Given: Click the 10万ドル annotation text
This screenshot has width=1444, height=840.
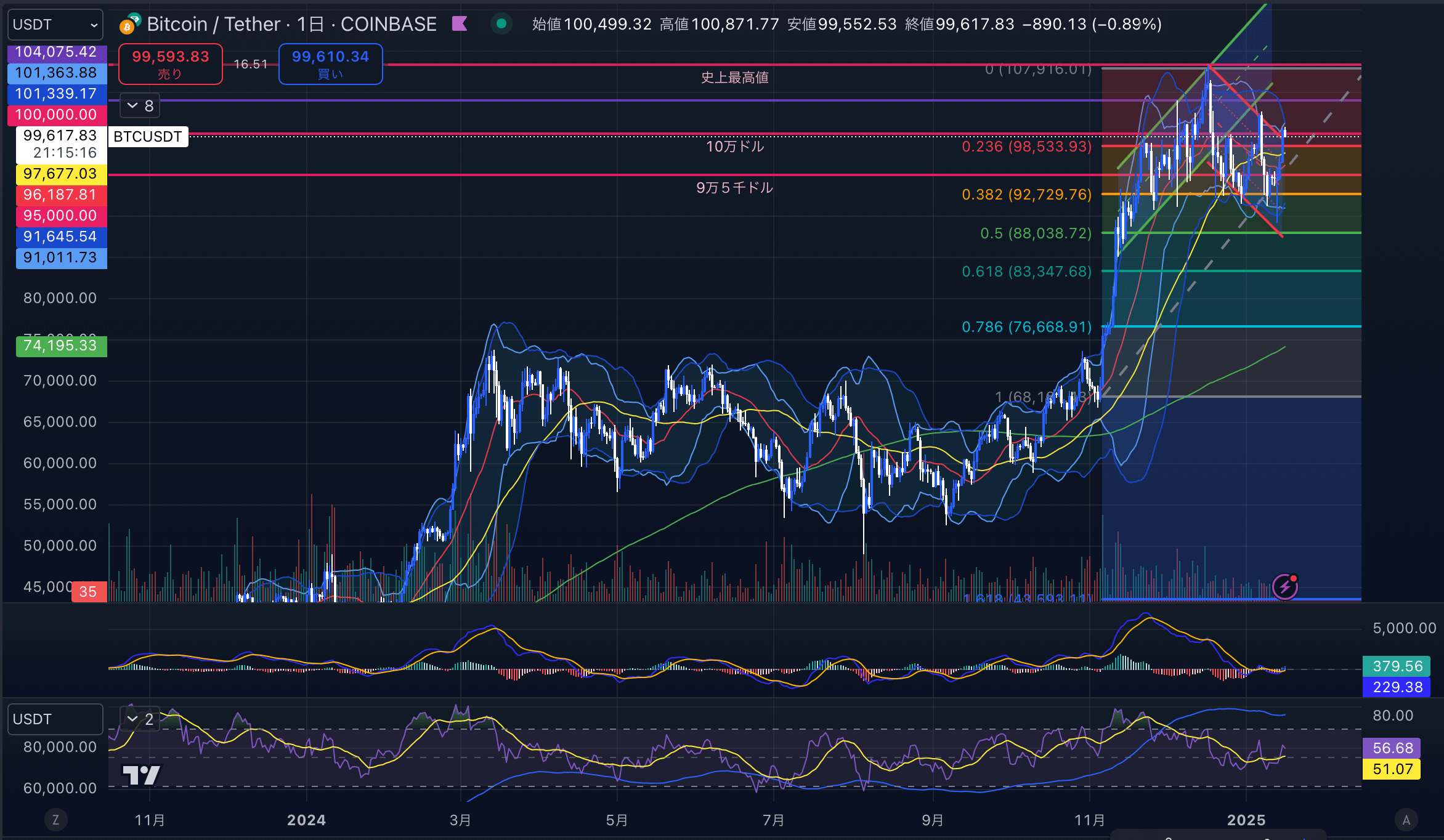Looking at the screenshot, I should click(735, 147).
